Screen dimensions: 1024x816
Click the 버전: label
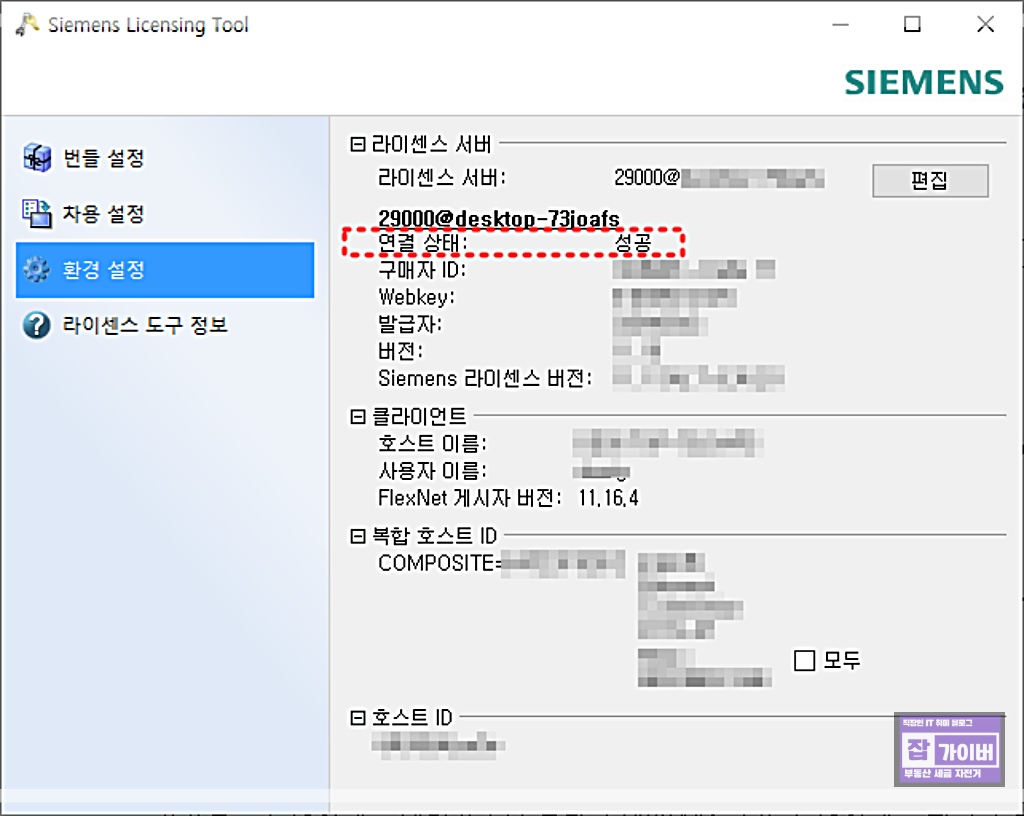(400, 351)
